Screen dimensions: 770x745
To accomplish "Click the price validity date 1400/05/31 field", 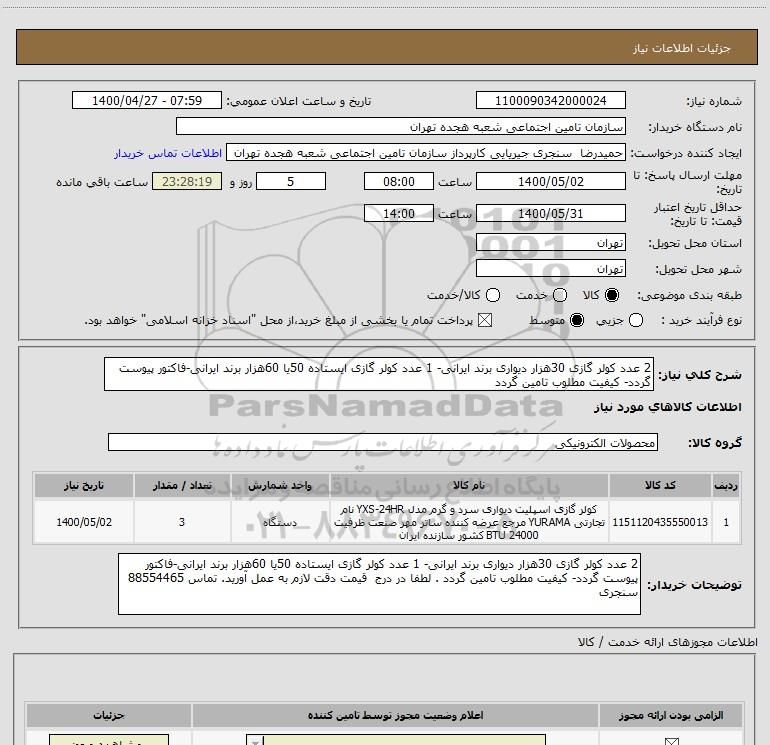I will click(x=550, y=214).
